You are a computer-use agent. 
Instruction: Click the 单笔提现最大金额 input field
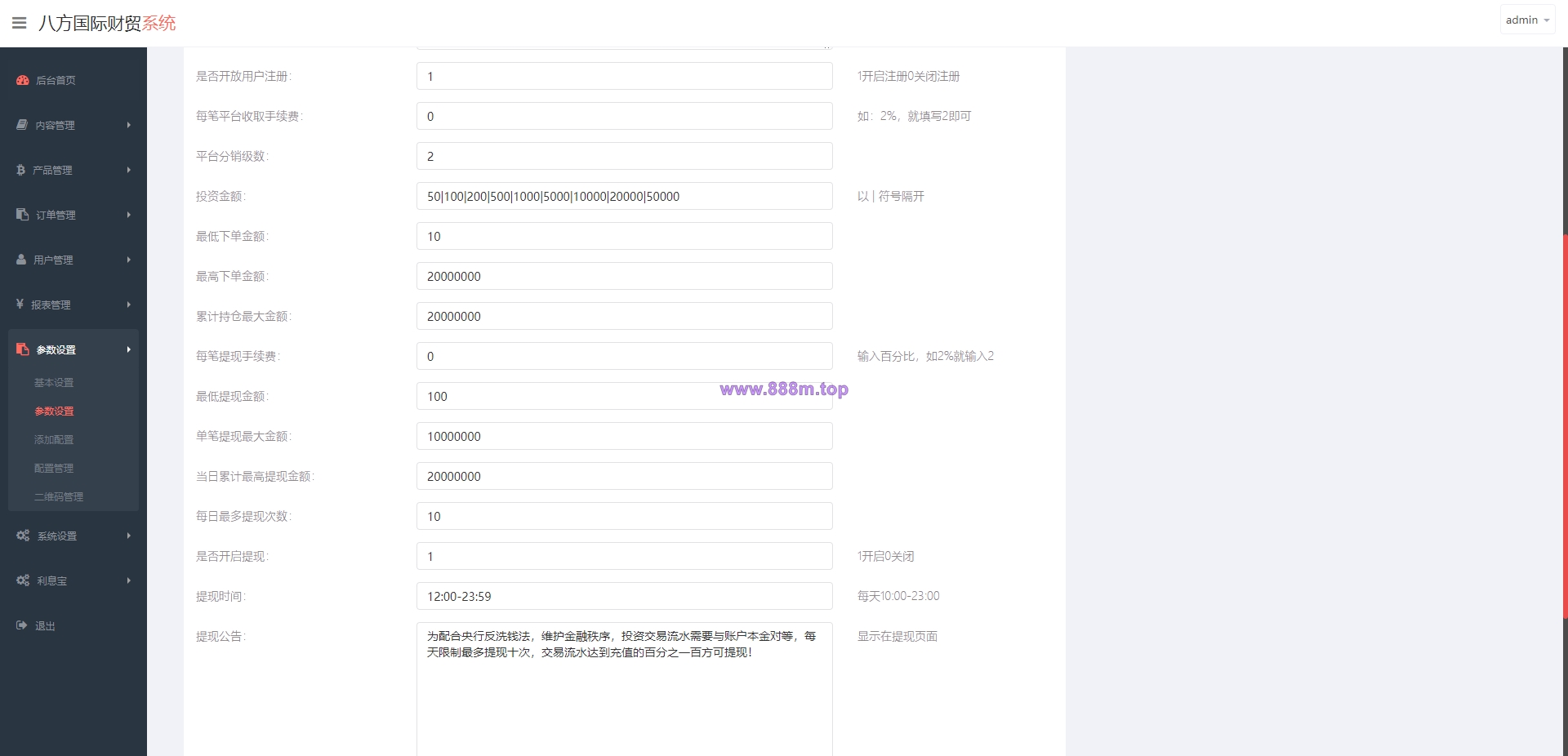click(625, 436)
